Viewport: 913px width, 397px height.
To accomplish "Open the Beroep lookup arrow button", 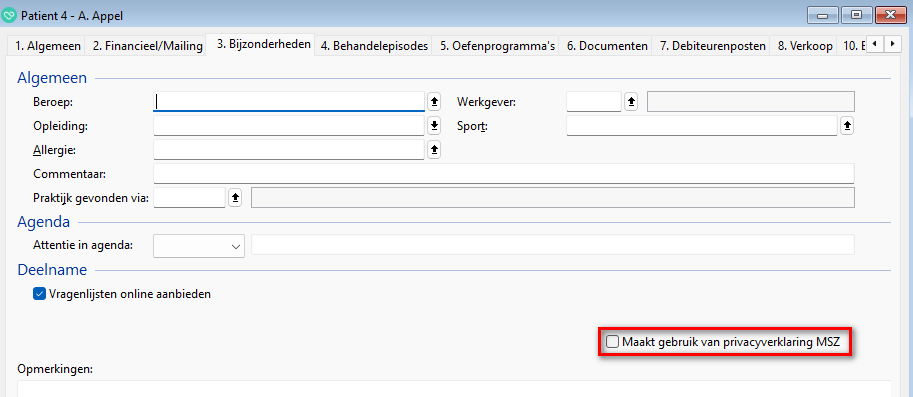I will pyautogui.click(x=434, y=102).
